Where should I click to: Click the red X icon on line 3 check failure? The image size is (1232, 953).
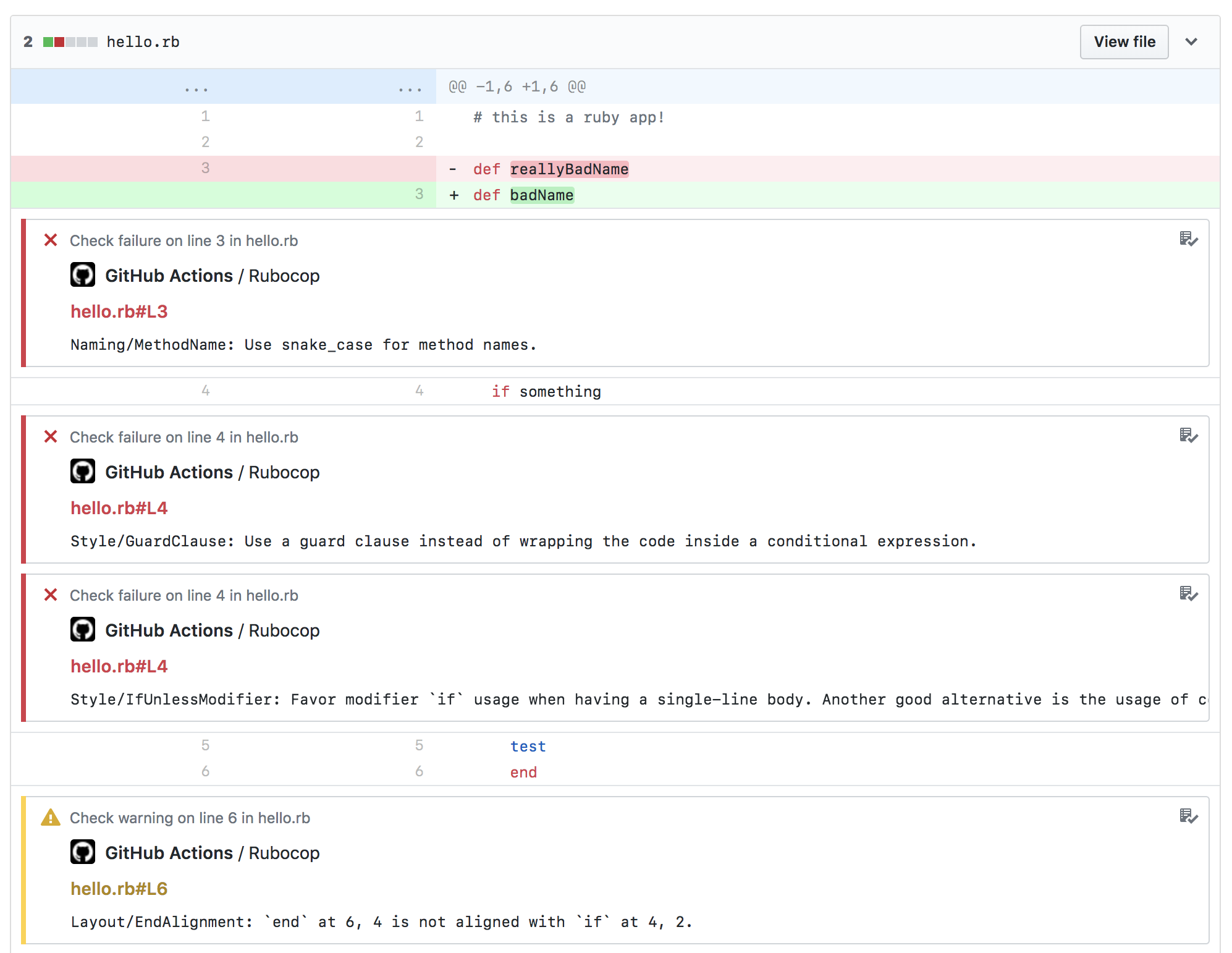51,240
